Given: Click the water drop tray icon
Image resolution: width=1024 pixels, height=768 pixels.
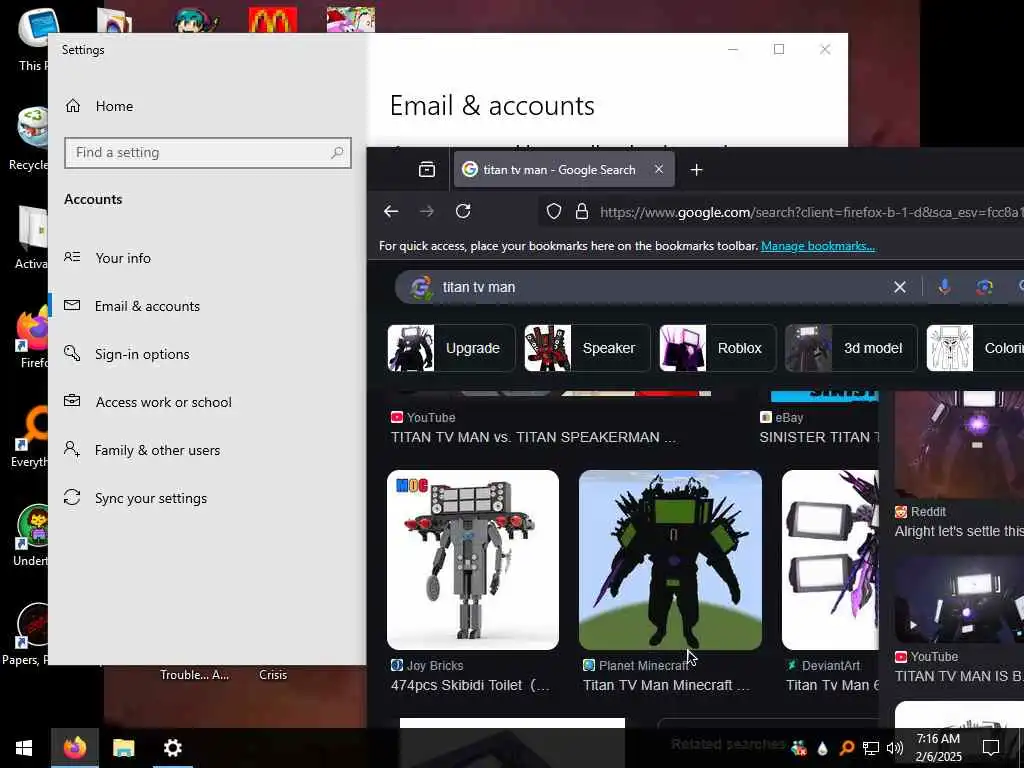Looking at the screenshot, I should (x=822, y=748).
